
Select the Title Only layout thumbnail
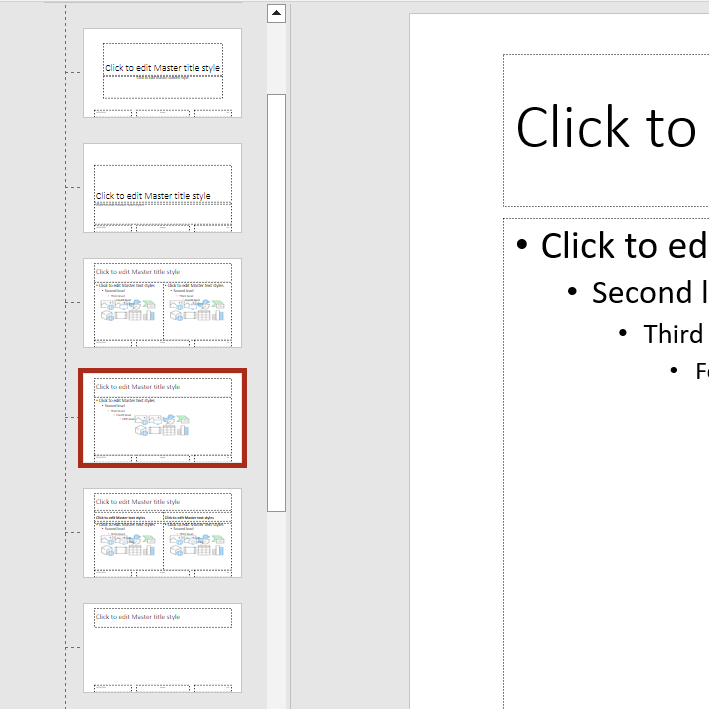162,648
